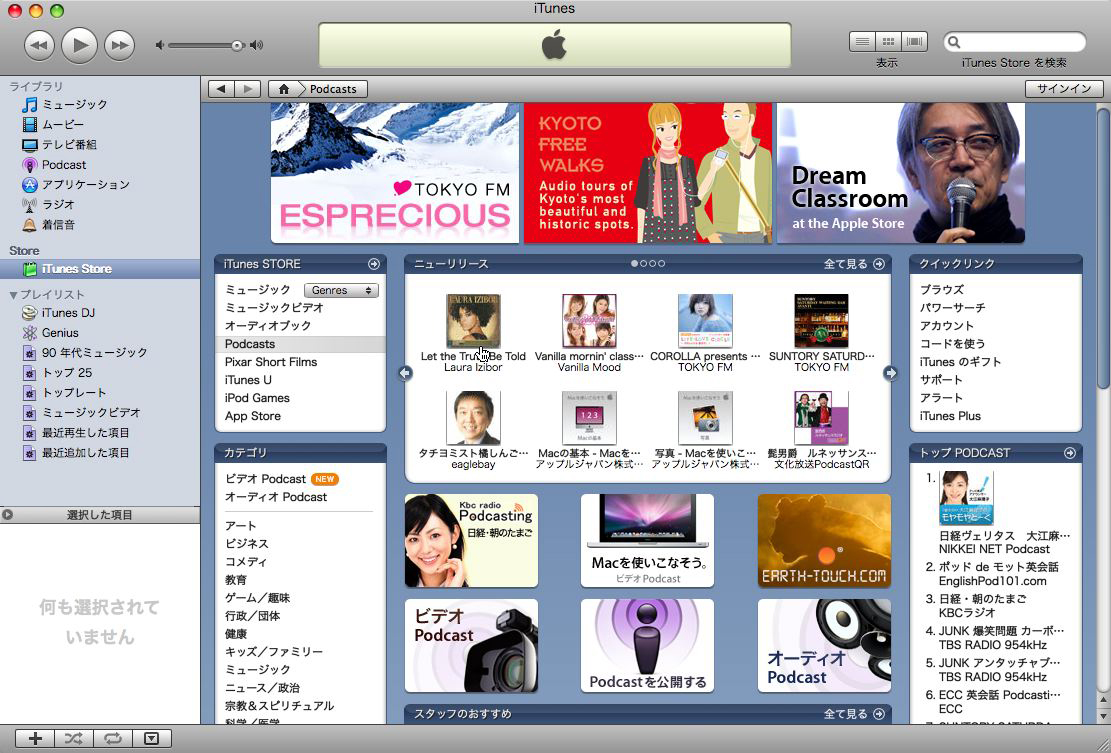
Task: Select Pixar Short Films link
Action: 271,362
